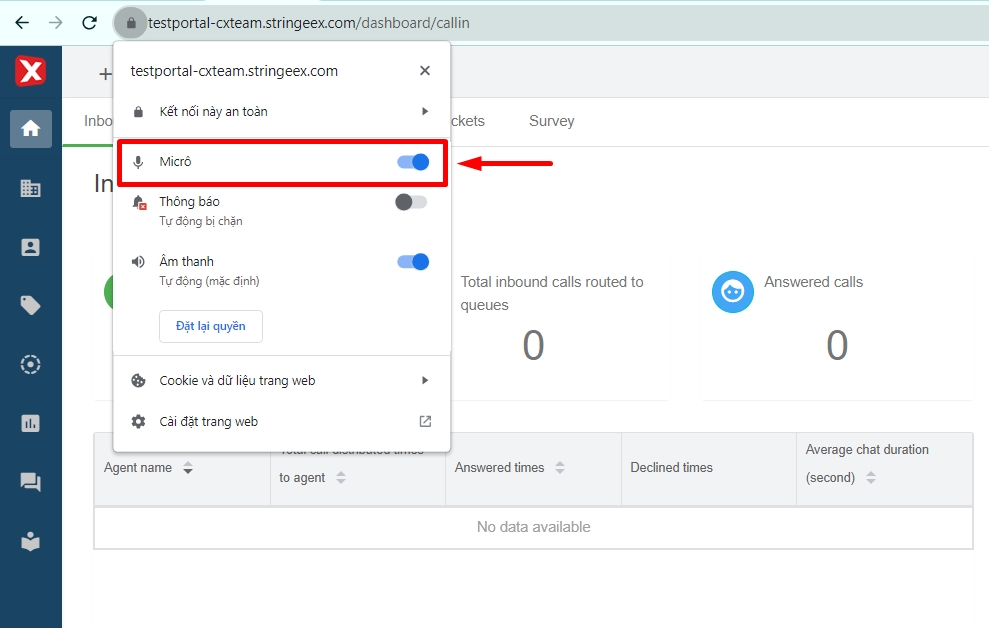
Task: Open the chat bubbles sidebar icon
Action: point(31,482)
